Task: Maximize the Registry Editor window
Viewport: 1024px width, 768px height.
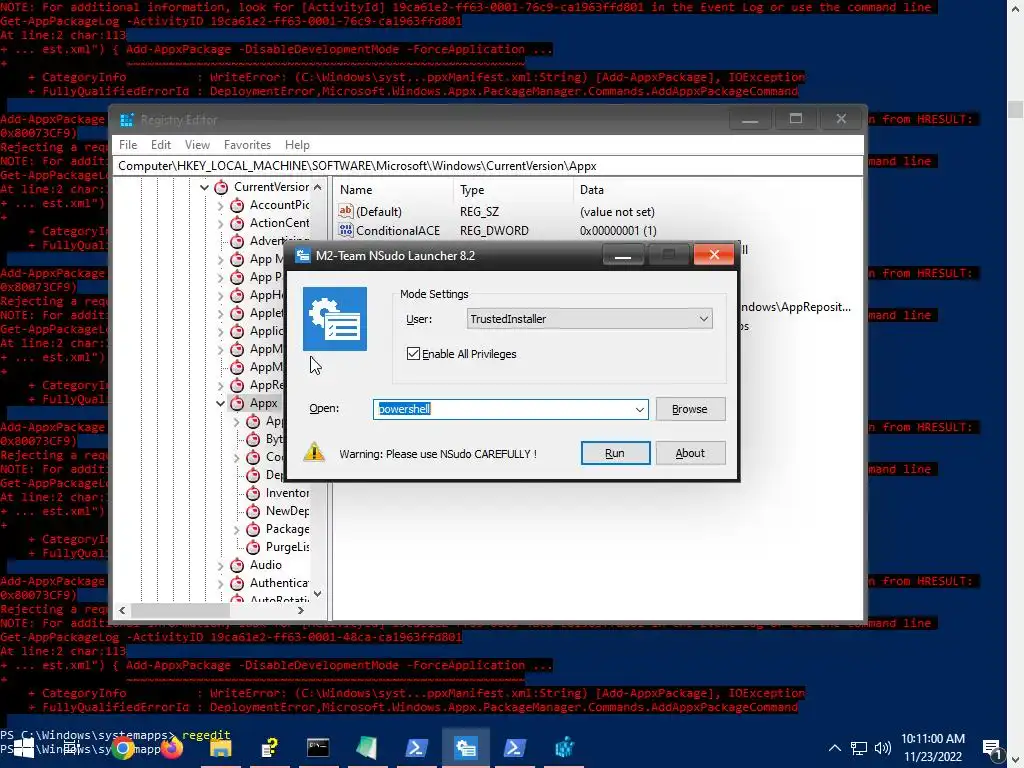Action: [x=795, y=119]
